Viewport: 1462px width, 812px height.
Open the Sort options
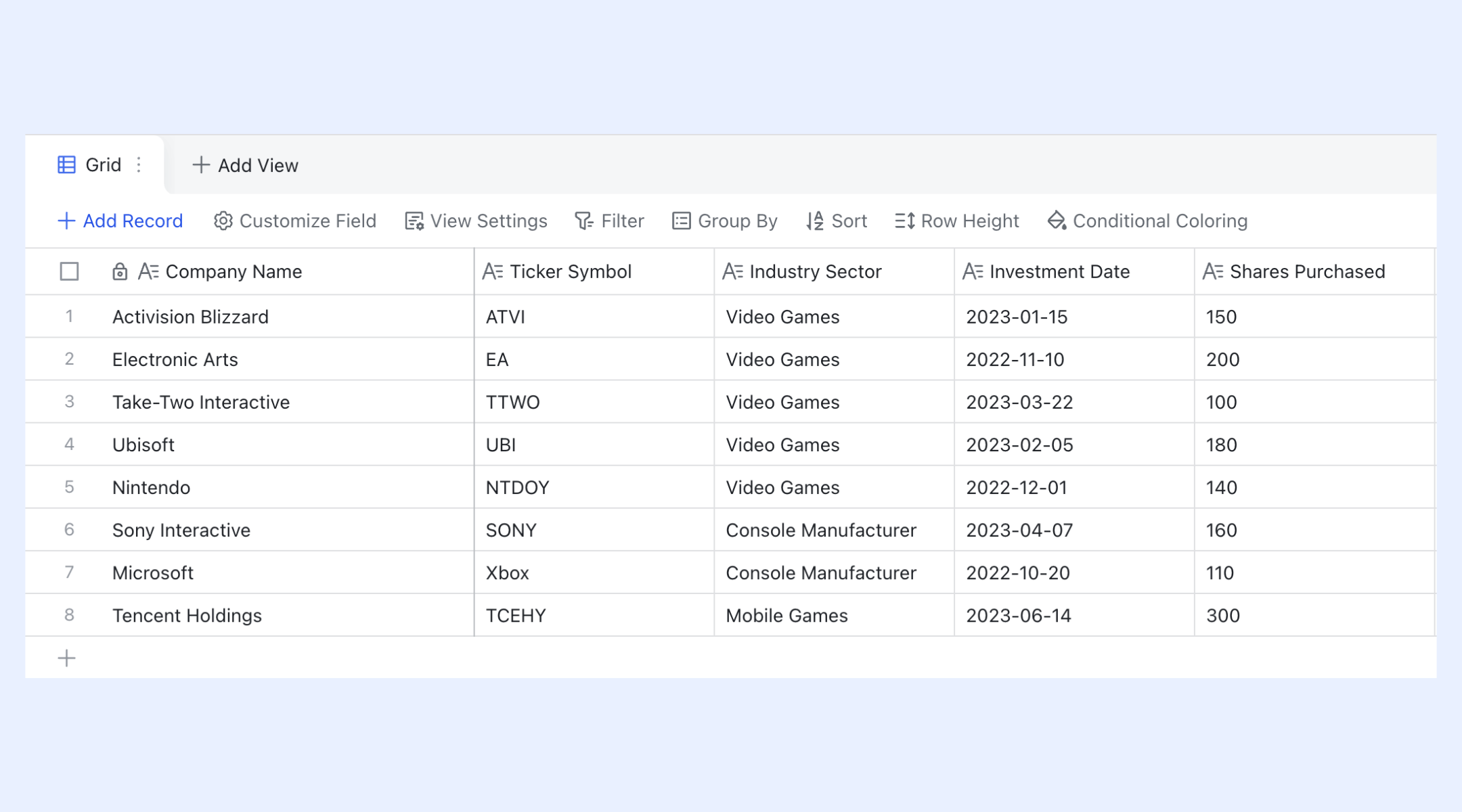837,221
